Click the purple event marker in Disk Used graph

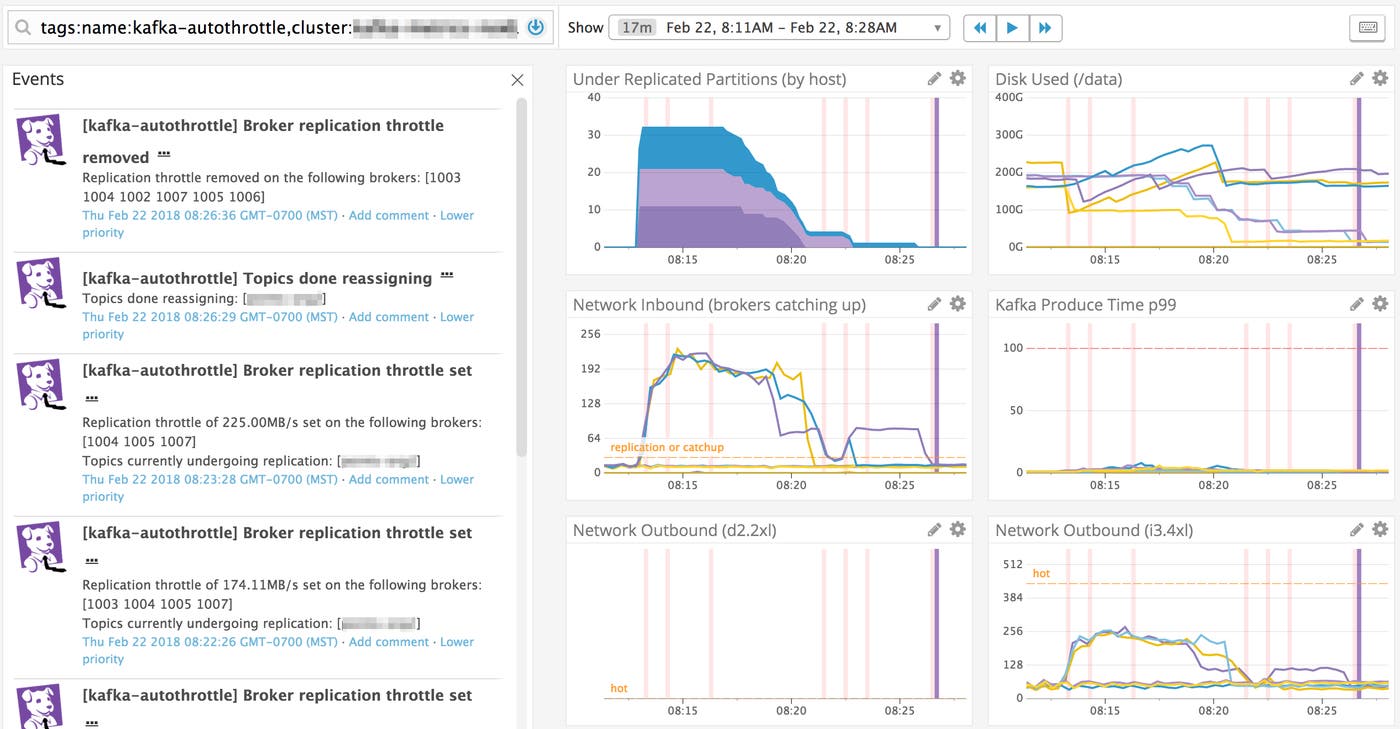coord(1359,170)
